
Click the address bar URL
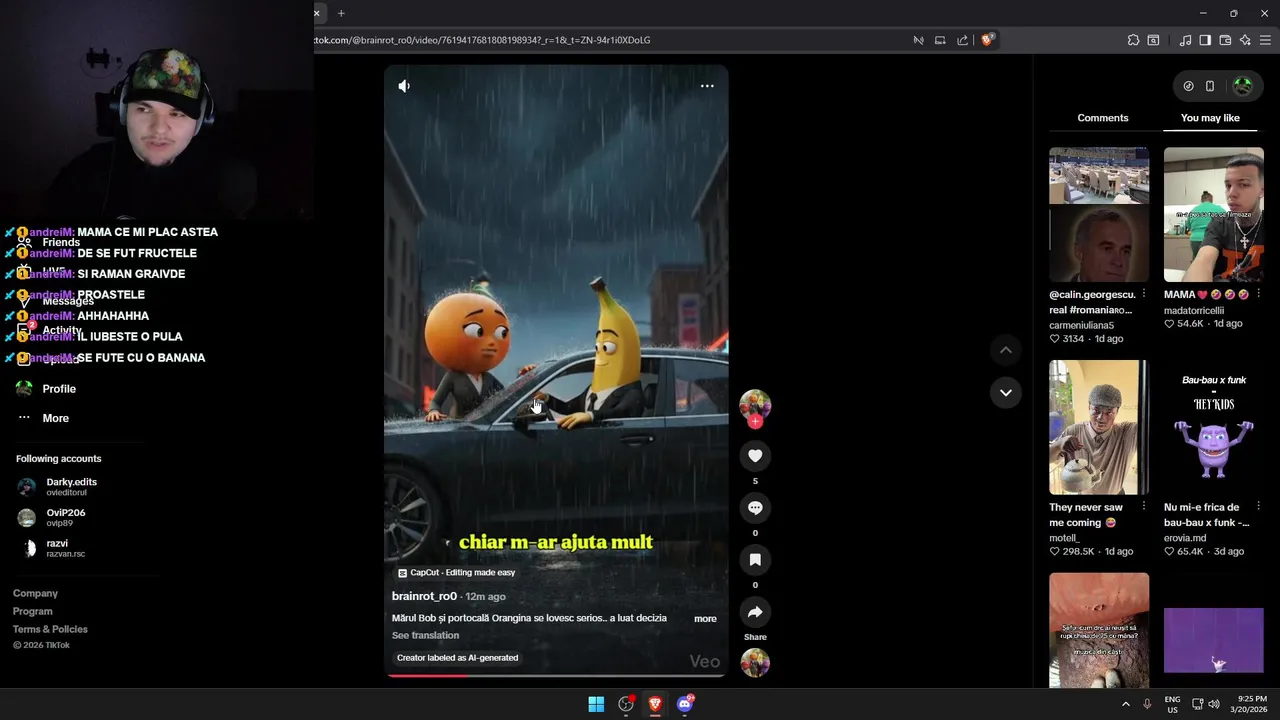click(x=483, y=40)
